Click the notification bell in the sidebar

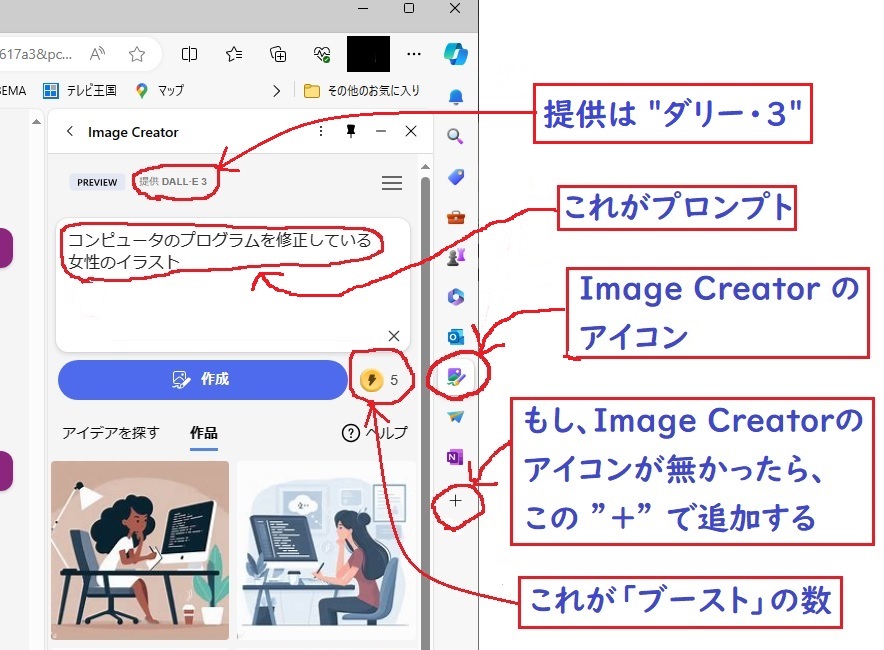click(x=456, y=97)
